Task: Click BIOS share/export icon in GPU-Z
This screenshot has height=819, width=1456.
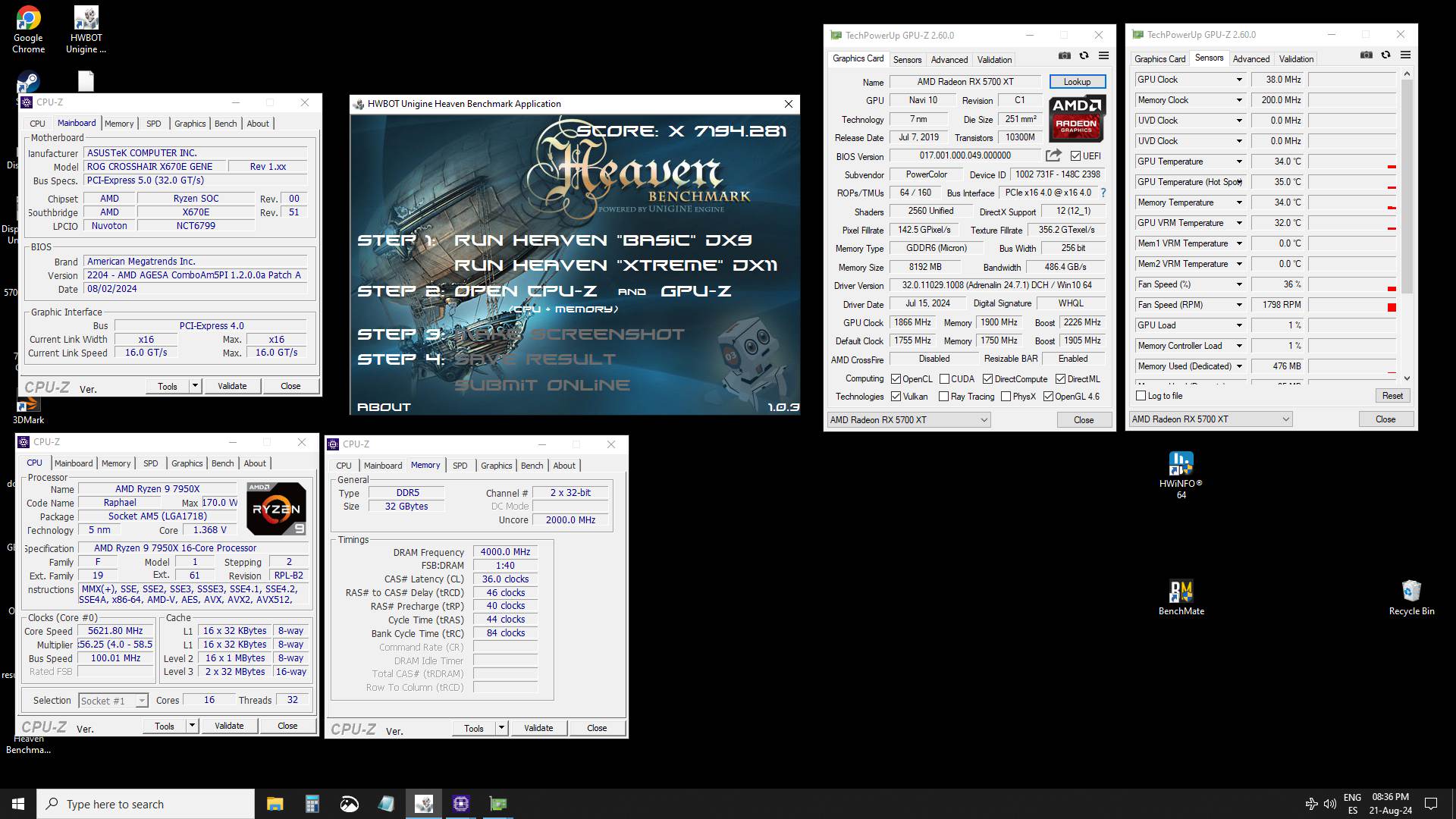Action: [1053, 155]
